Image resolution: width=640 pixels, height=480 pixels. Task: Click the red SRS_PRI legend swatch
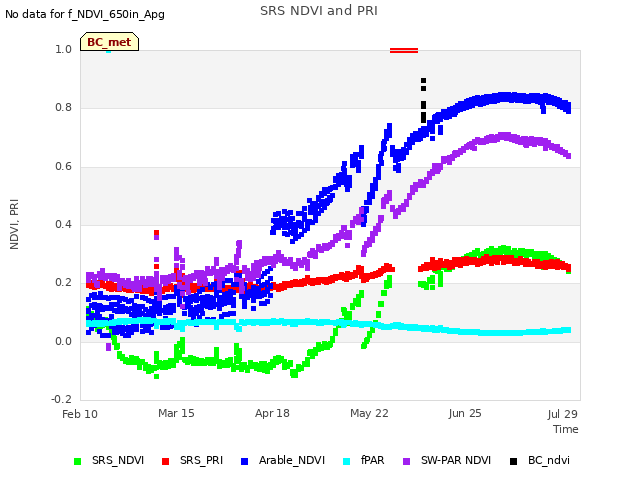tap(165, 461)
